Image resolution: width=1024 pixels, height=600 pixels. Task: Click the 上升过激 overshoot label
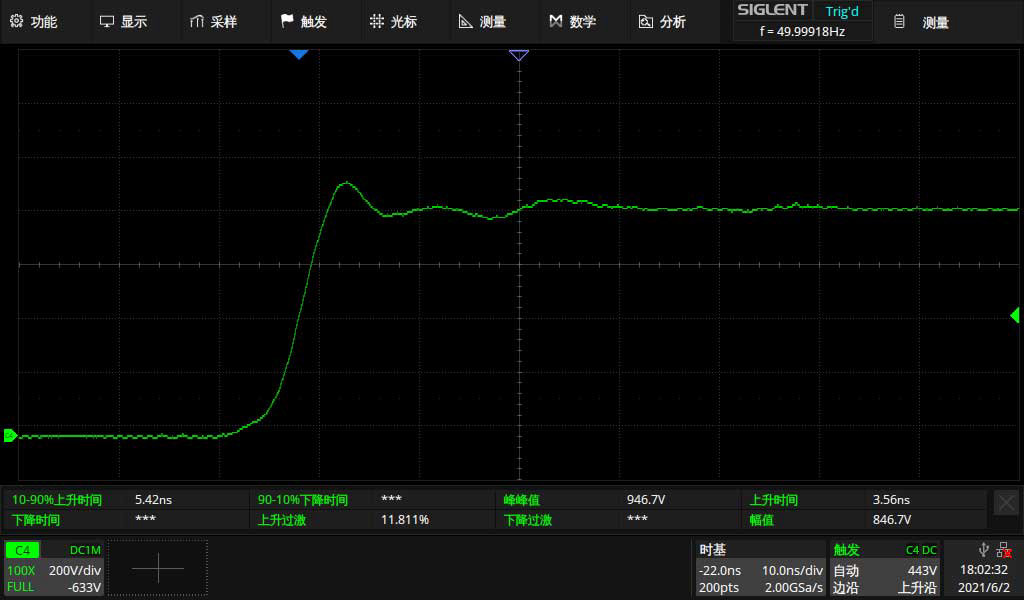[x=282, y=520]
